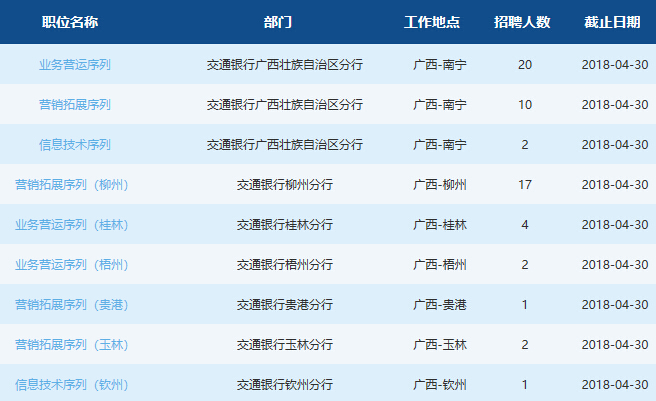Click the 部门 column header

click(278, 22)
